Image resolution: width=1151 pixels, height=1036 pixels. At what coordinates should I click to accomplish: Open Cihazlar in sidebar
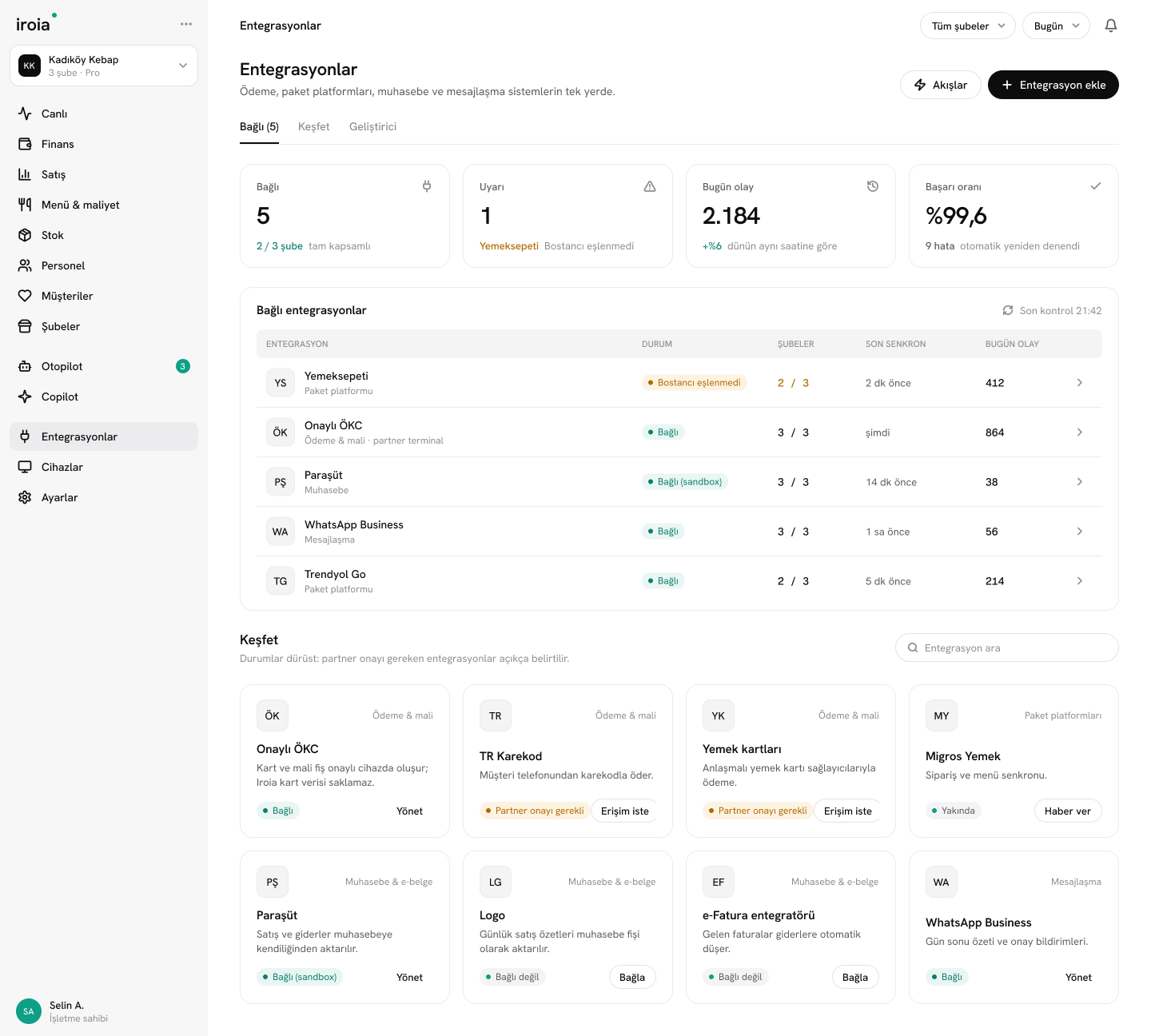[104, 467]
